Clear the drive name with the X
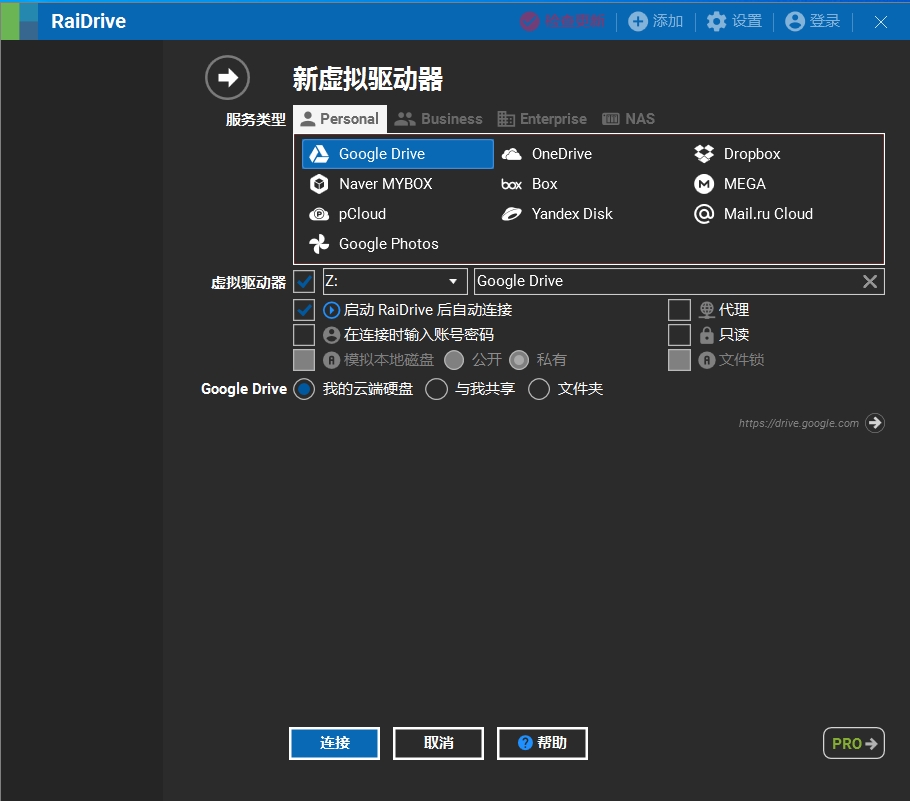 click(x=870, y=282)
